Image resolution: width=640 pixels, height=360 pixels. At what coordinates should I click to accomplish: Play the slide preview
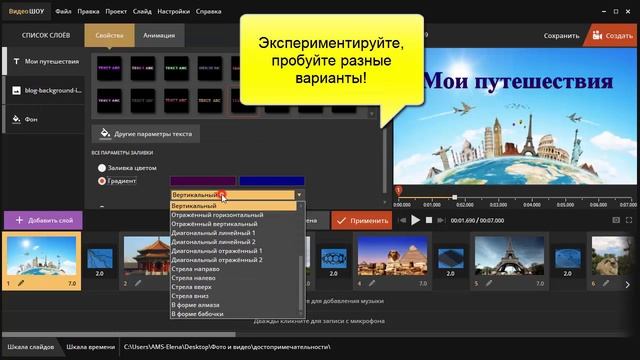(x=416, y=220)
